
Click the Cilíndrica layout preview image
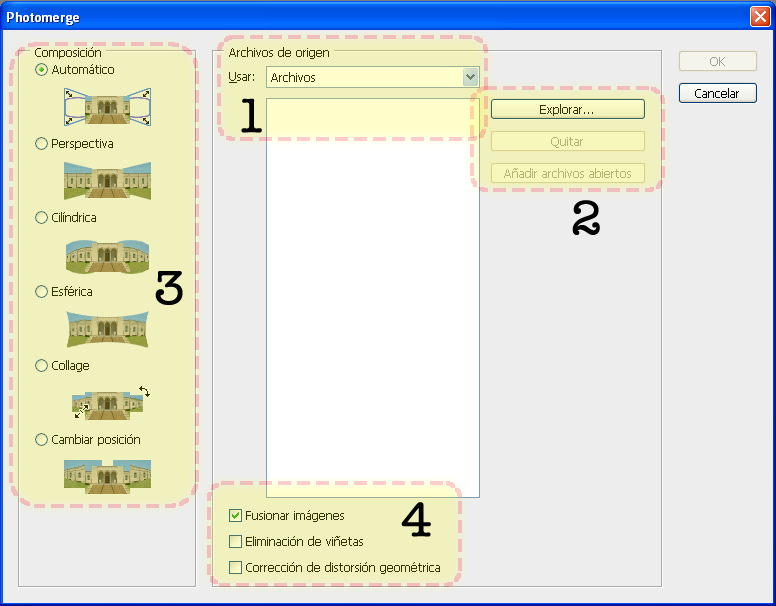point(107,256)
